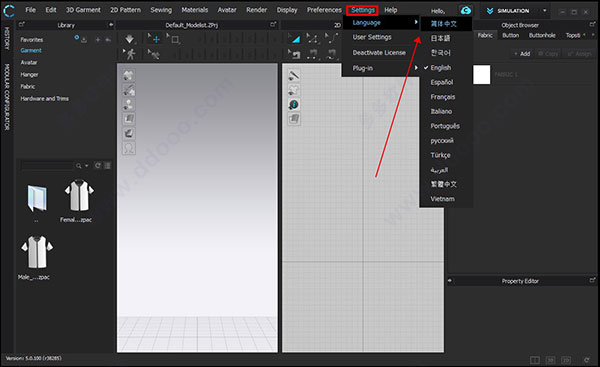Select the Edit Curvature tool in 2D toolbar
The width and height of the screenshot is (600, 367).
tap(331, 39)
